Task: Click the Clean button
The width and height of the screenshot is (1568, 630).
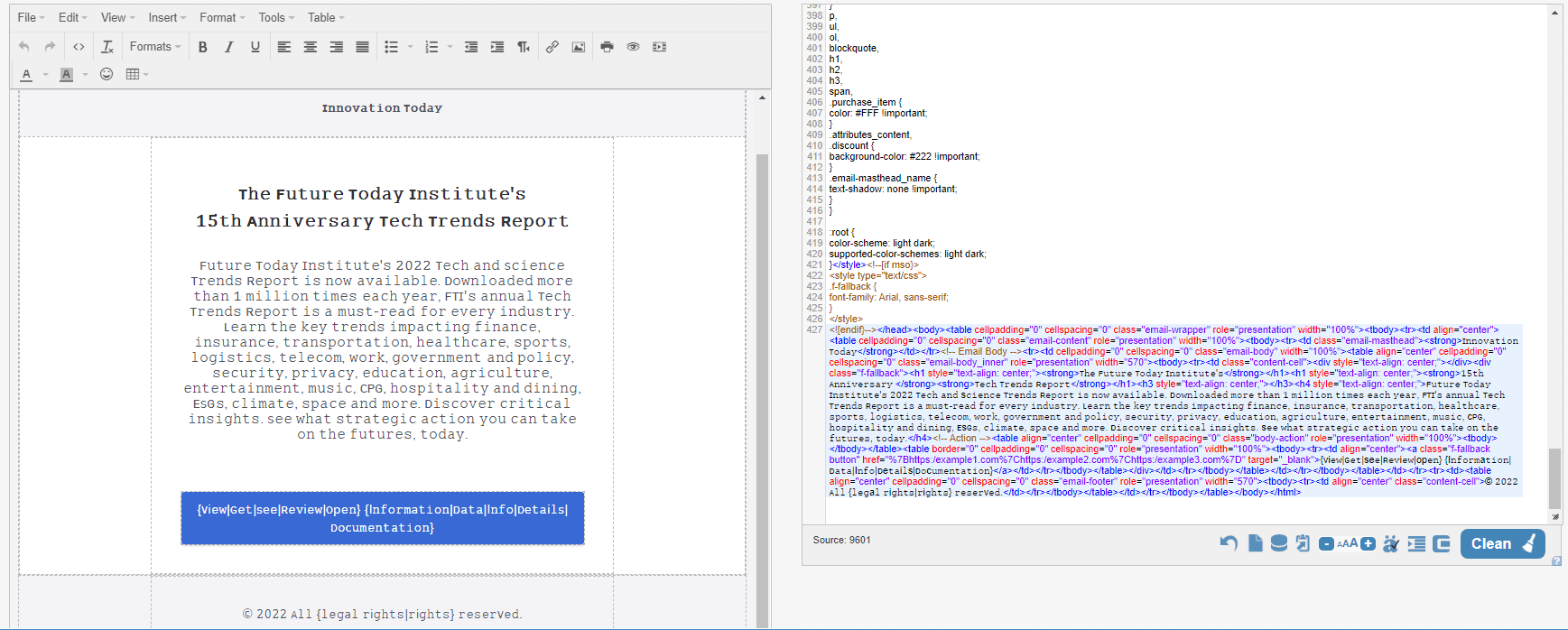Action: (1503, 543)
